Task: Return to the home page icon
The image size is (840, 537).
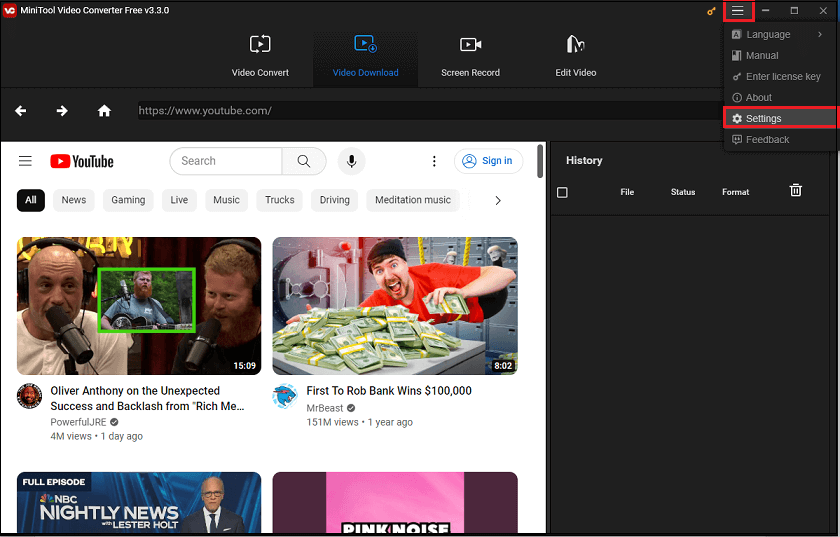Action: pos(104,110)
